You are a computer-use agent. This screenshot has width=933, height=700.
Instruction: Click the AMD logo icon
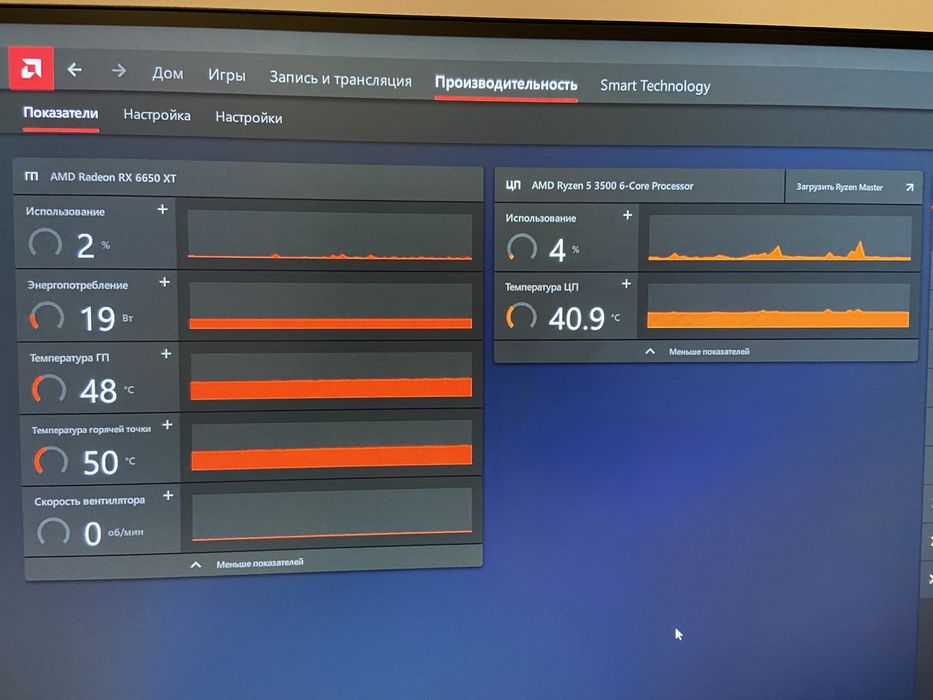tap(31, 68)
